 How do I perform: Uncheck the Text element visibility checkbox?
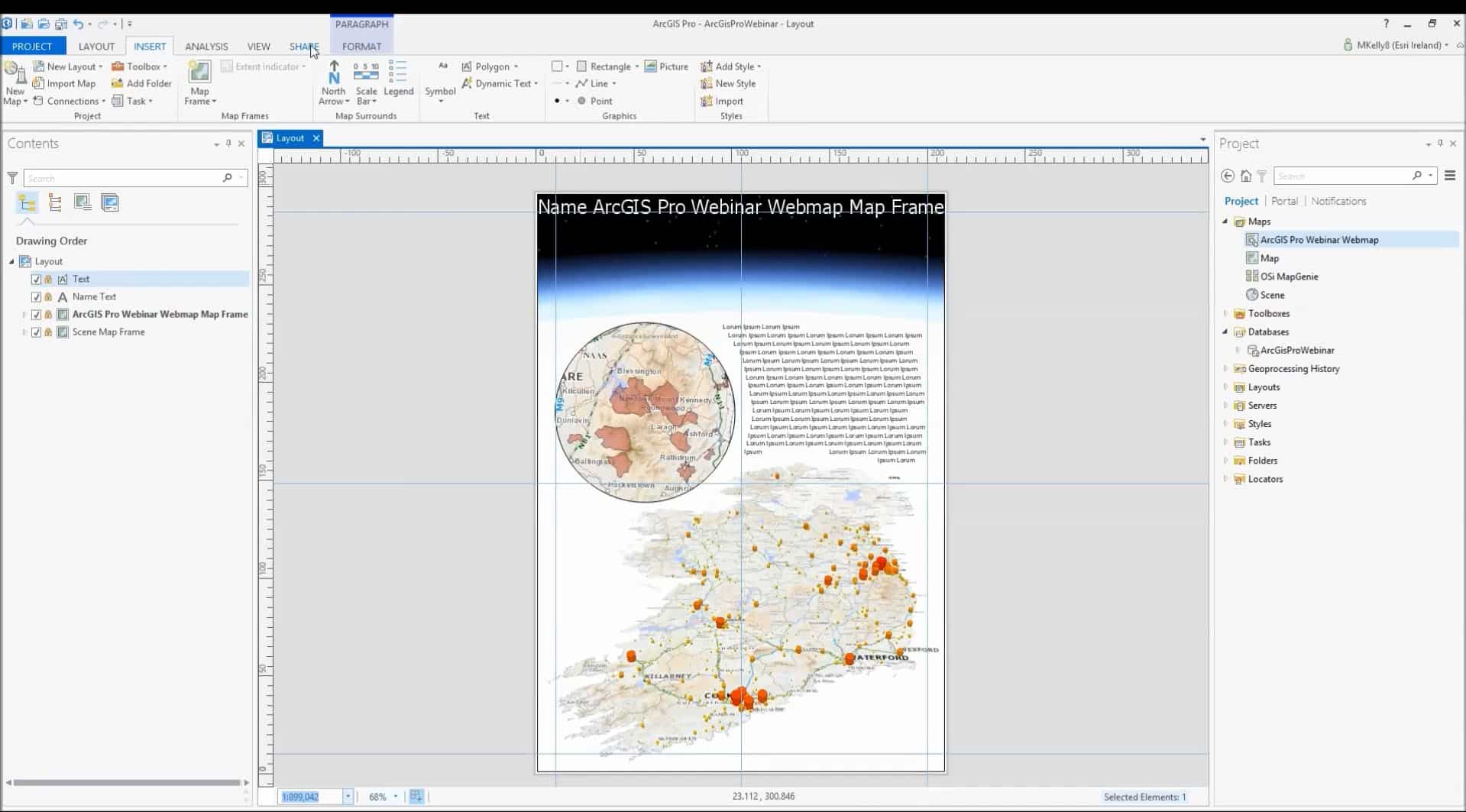36,279
